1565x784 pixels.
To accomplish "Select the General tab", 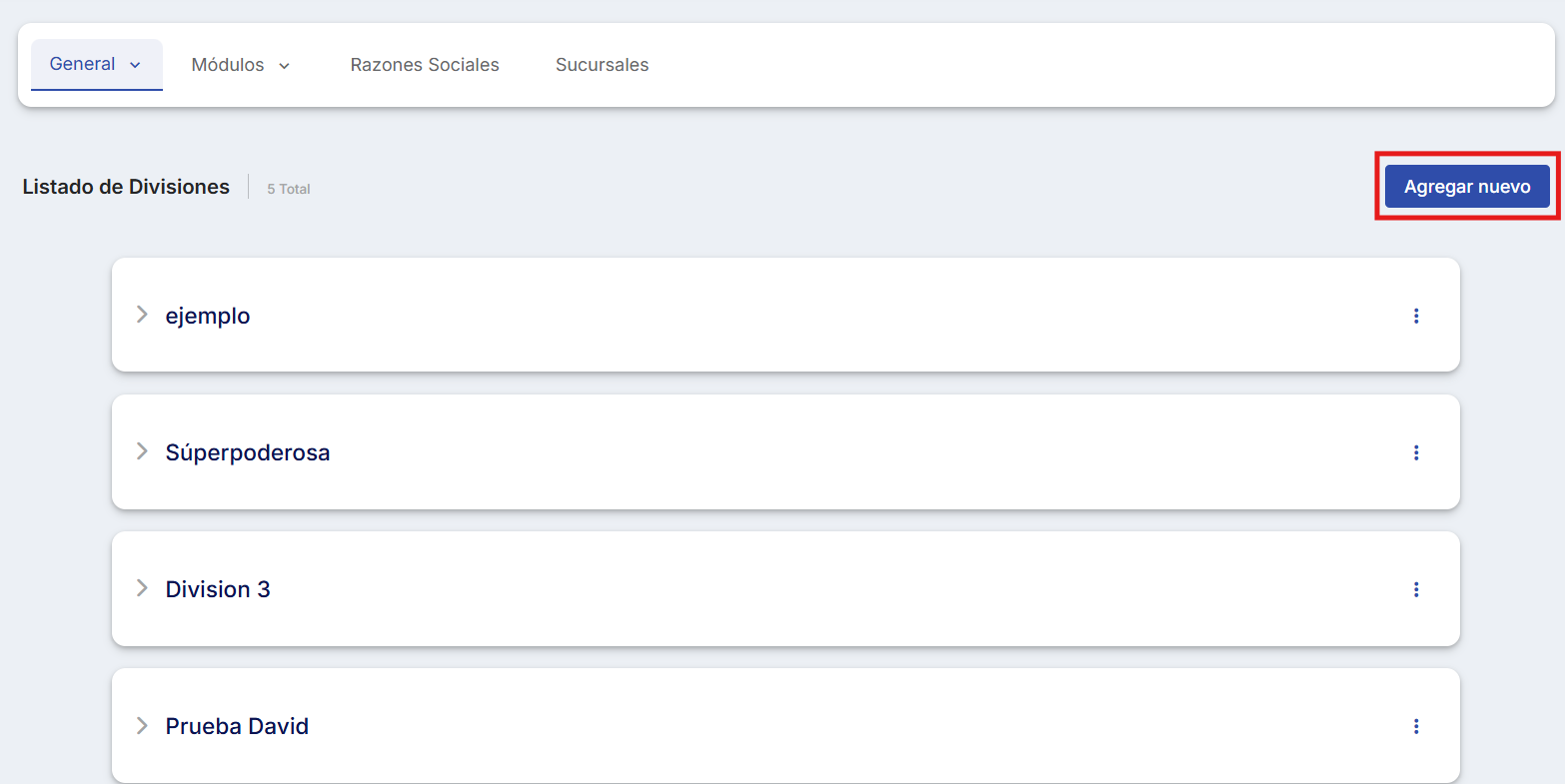I will tap(83, 64).
